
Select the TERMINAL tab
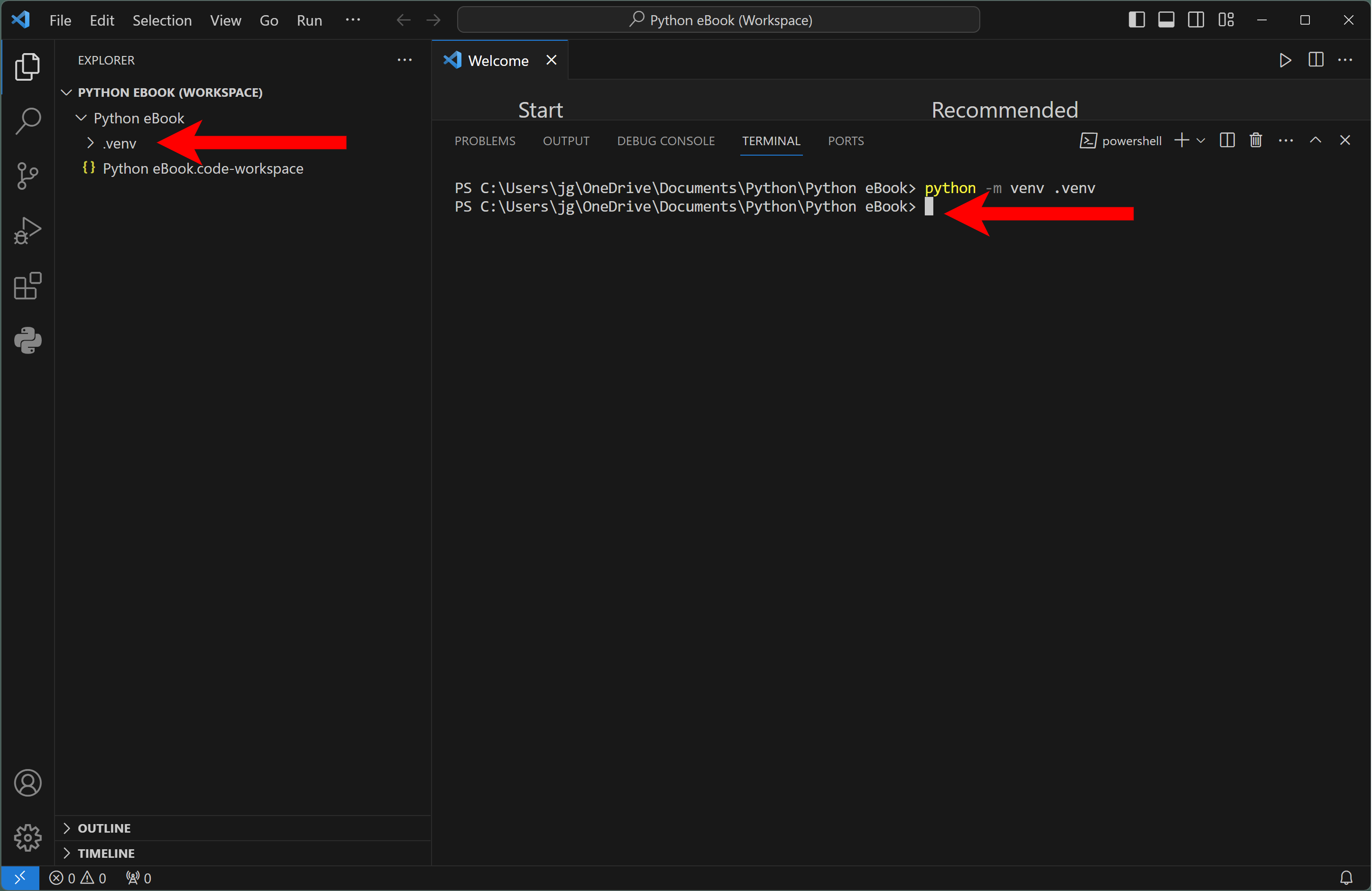point(771,141)
